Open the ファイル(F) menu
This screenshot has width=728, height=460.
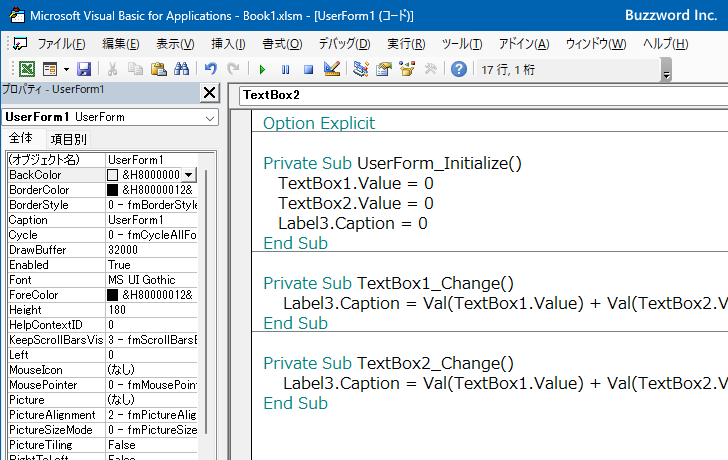[61, 44]
